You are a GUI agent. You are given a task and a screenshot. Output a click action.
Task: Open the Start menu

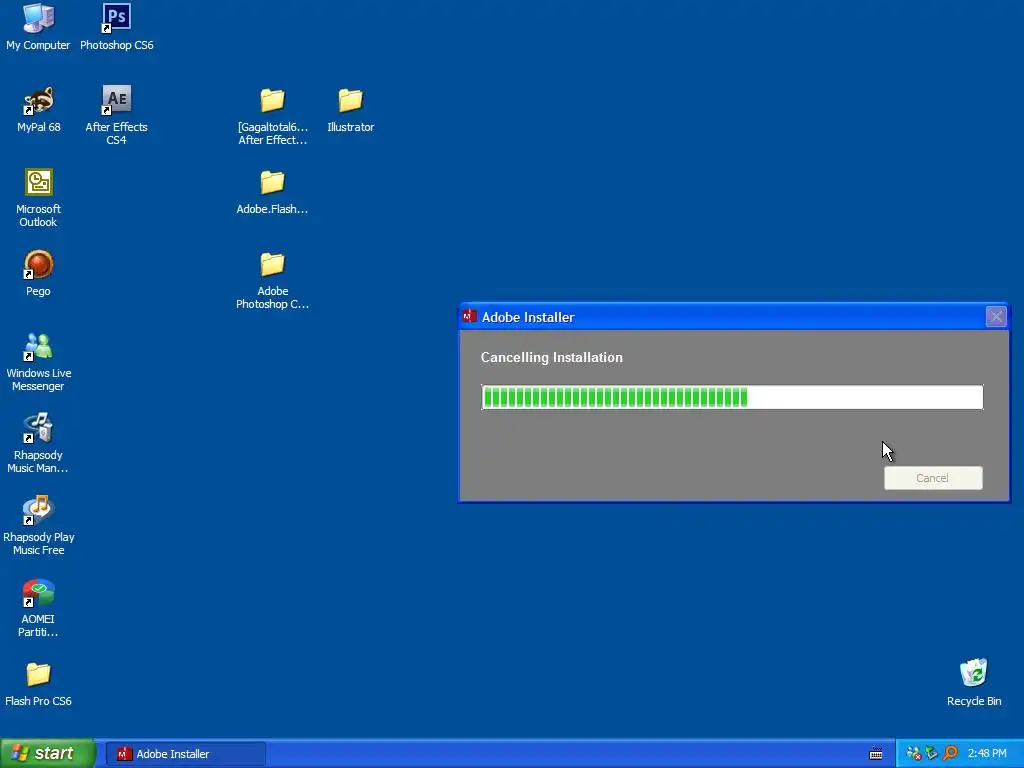48,753
